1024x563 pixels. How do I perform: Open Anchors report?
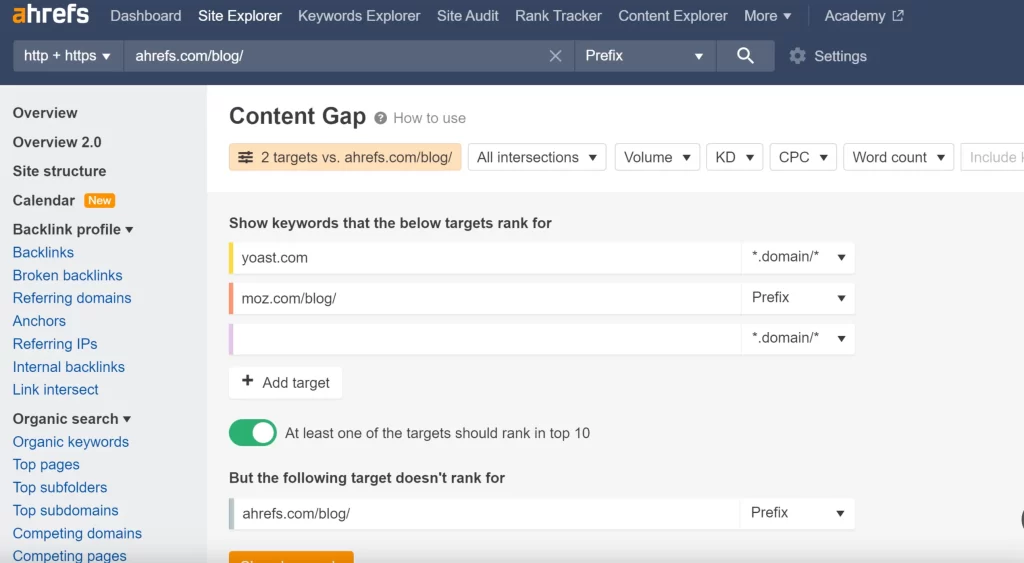pyautogui.click(x=39, y=321)
